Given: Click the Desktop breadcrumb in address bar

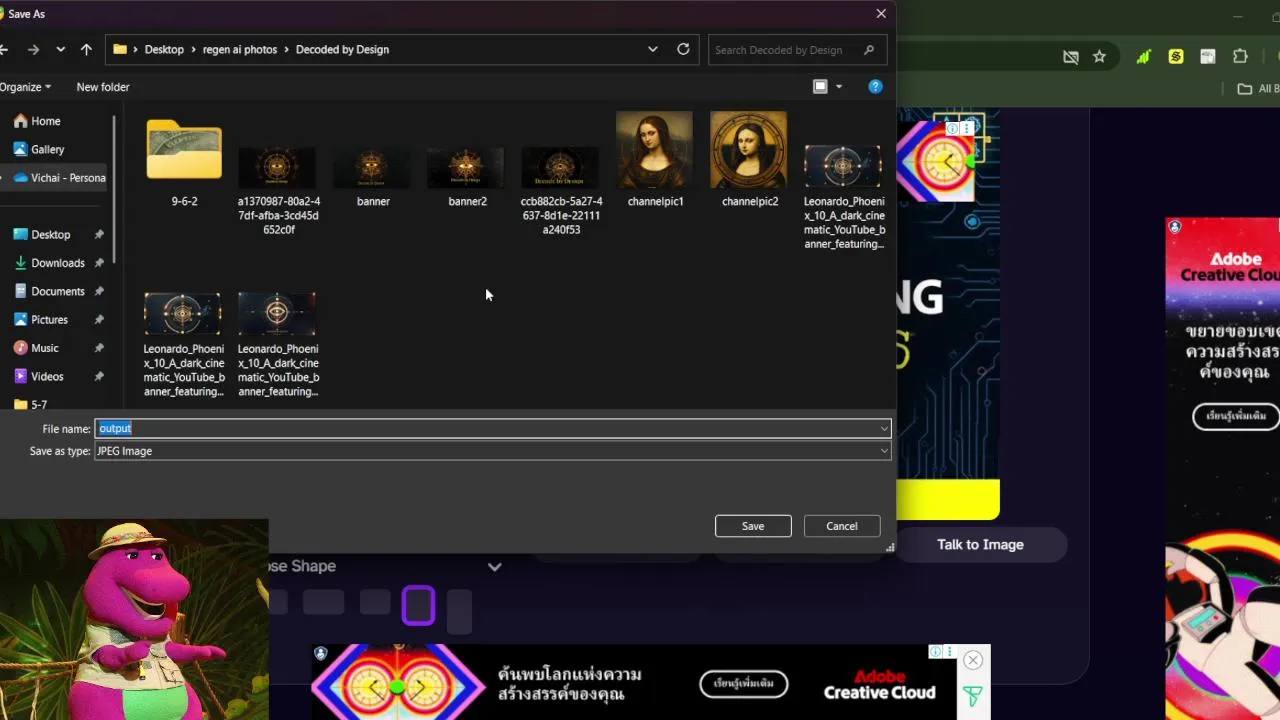Looking at the screenshot, I should (x=164, y=49).
